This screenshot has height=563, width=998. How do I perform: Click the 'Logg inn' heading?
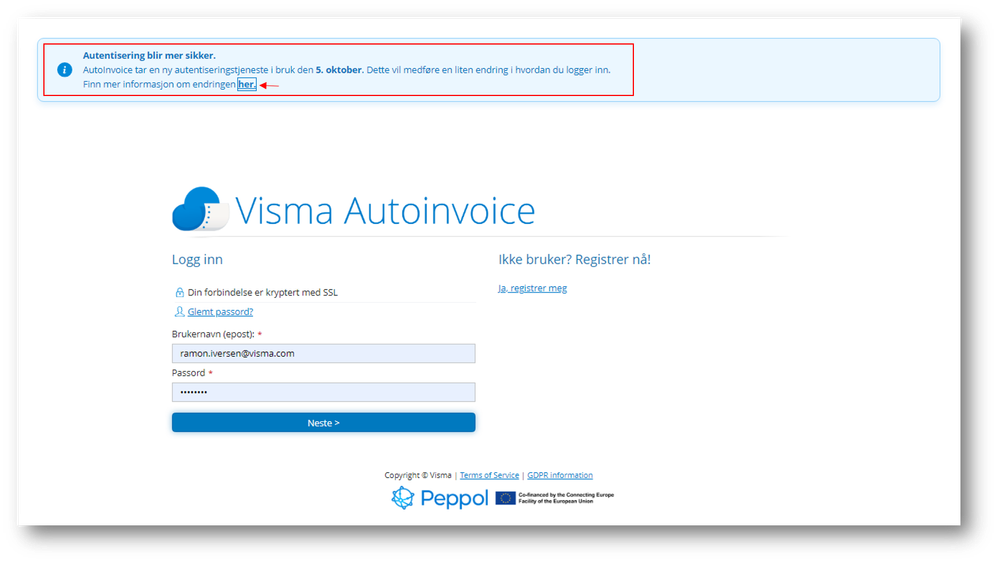pos(197,260)
